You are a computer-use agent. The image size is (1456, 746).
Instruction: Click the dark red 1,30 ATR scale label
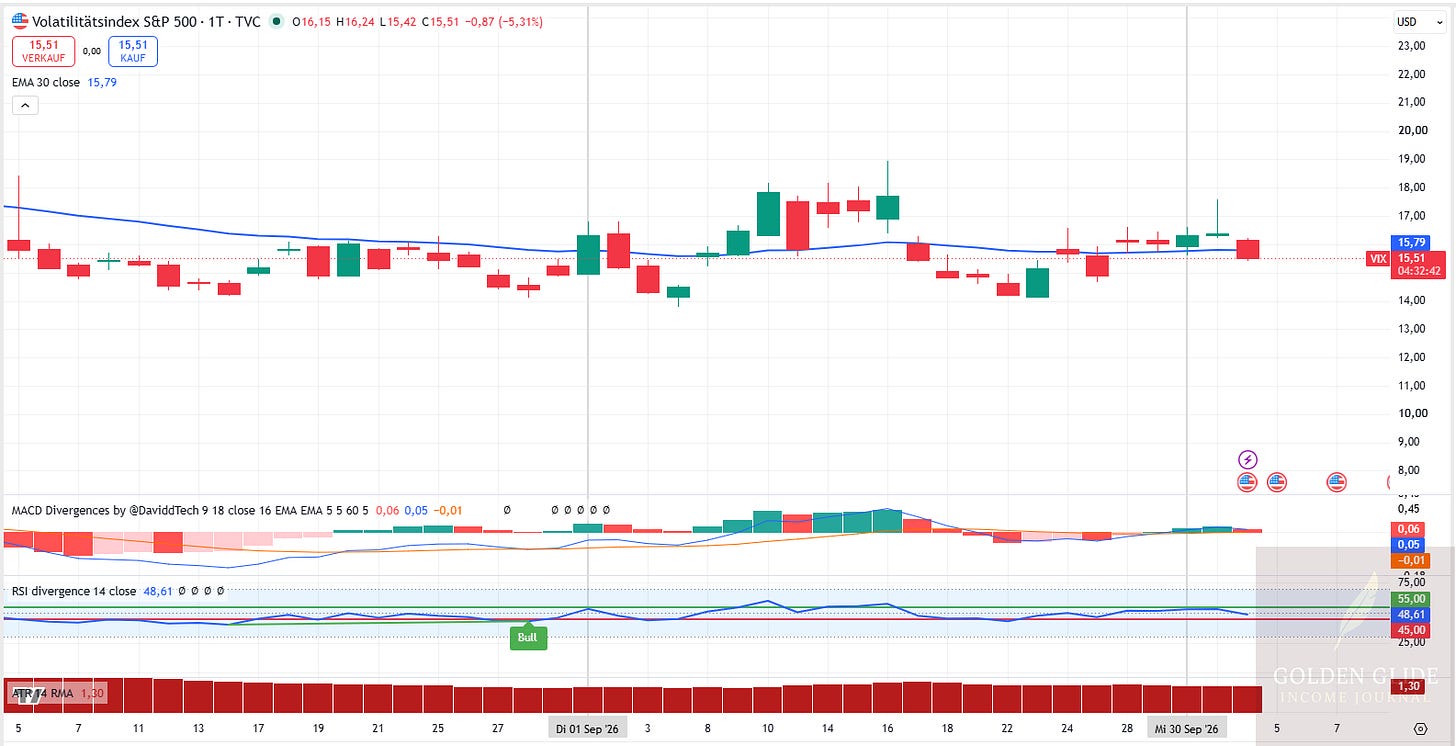pyautogui.click(x=1410, y=687)
